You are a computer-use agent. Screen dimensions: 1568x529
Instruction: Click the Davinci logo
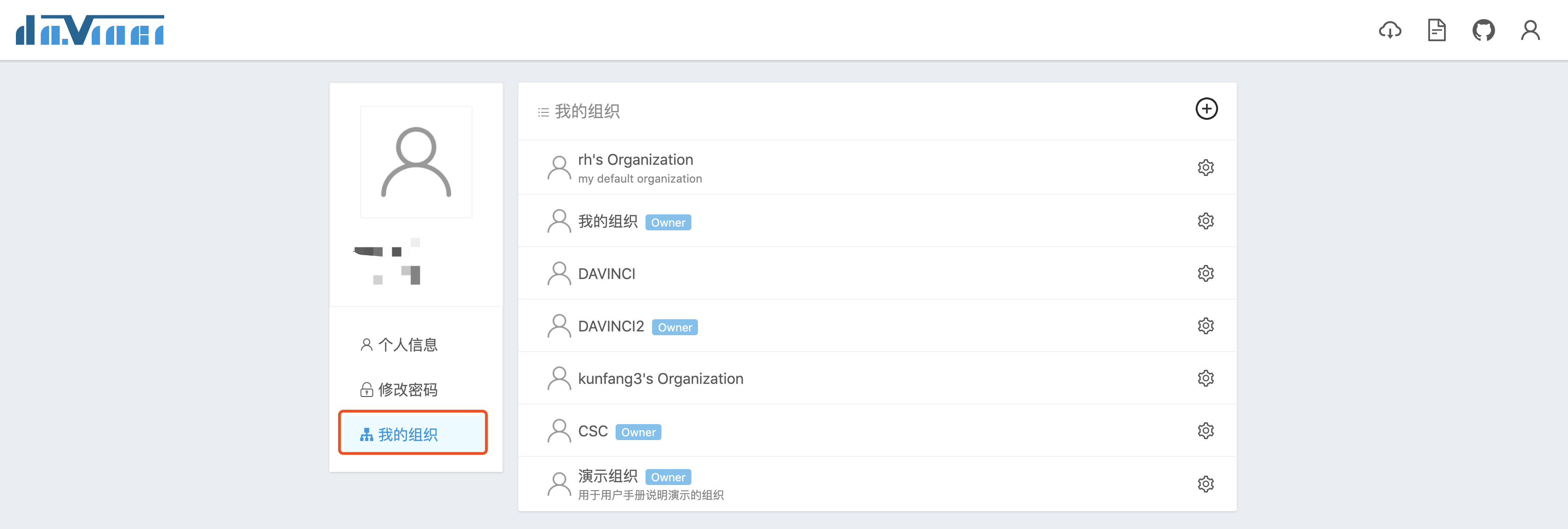[90, 30]
